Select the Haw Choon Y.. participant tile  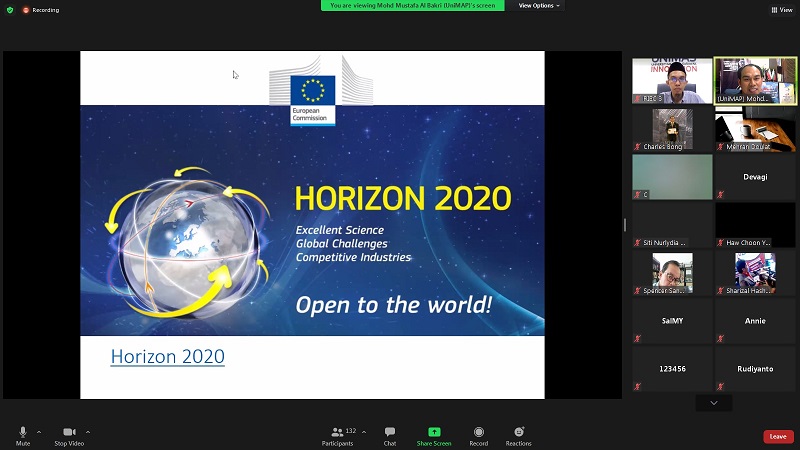pos(755,225)
